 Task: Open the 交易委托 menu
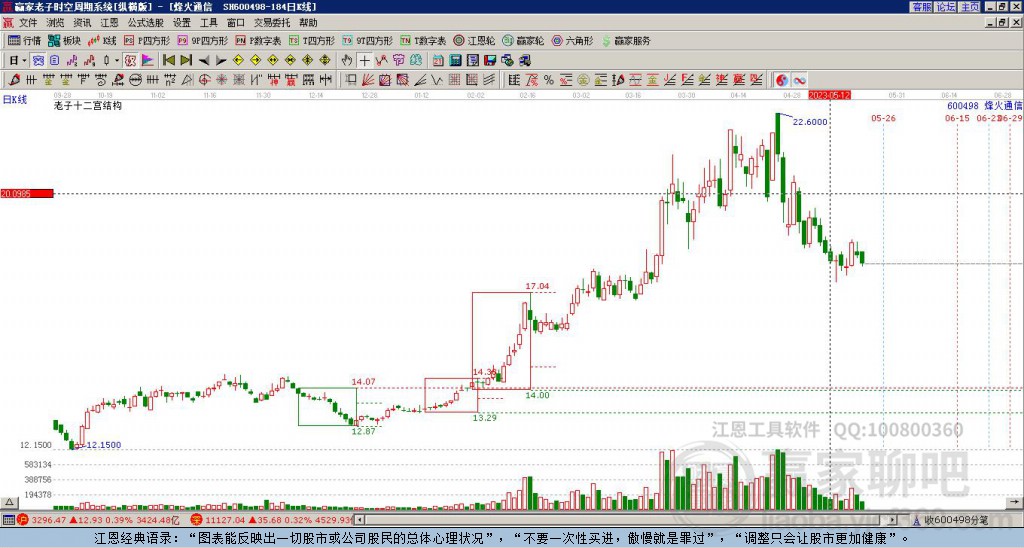click(x=272, y=23)
